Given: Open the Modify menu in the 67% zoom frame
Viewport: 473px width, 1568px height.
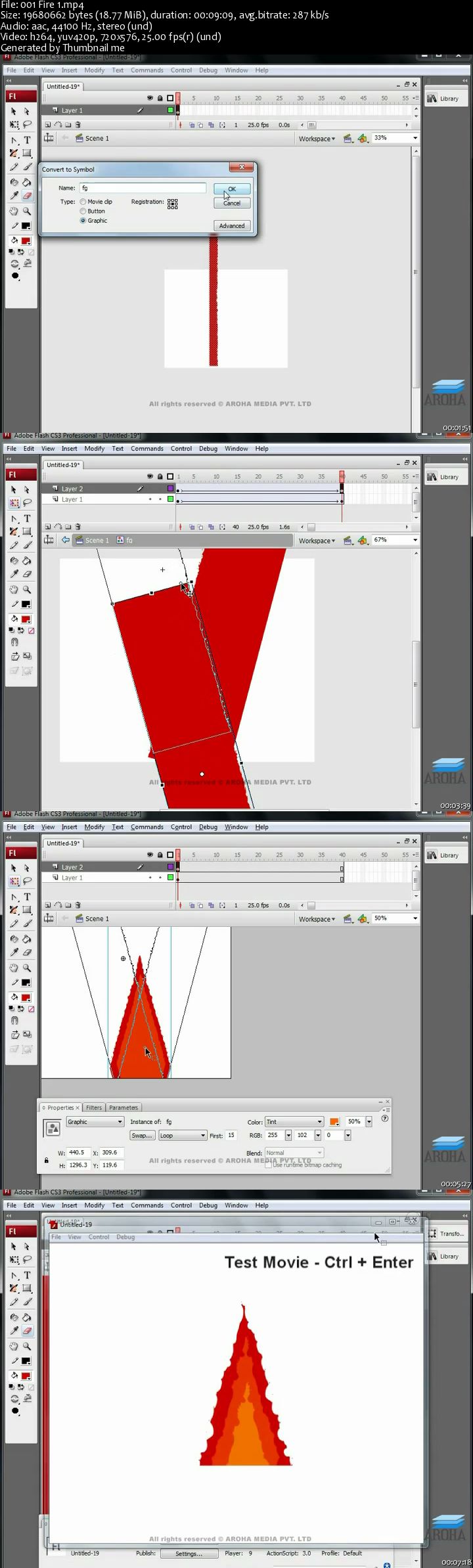Looking at the screenshot, I should coord(94,449).
